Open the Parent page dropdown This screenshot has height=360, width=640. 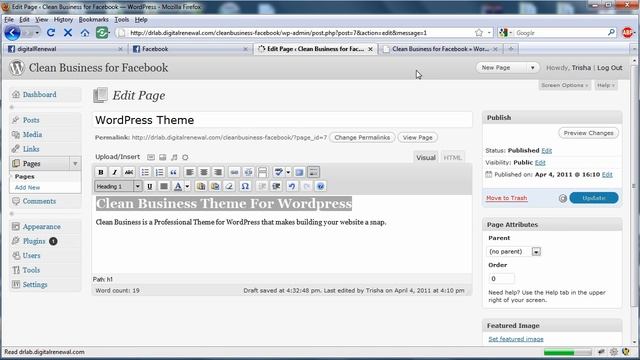pyautogui.click(x=514, y=251)
